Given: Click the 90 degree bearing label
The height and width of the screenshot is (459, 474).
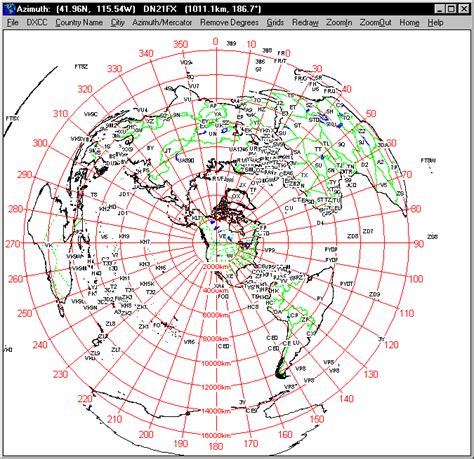Looking at the screenshot, I should (419, 244).
